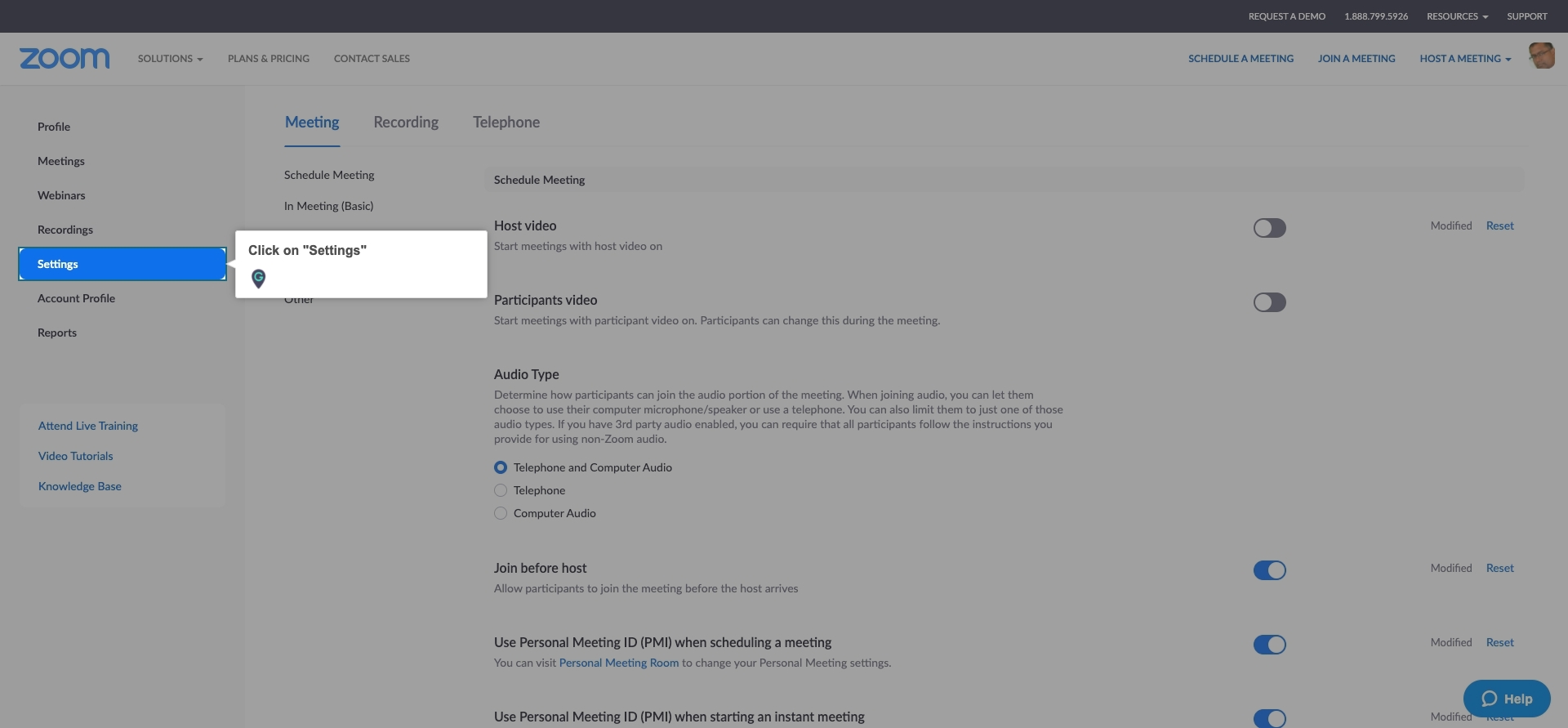Open Webinars in the sidebar

tap(61, 195)
